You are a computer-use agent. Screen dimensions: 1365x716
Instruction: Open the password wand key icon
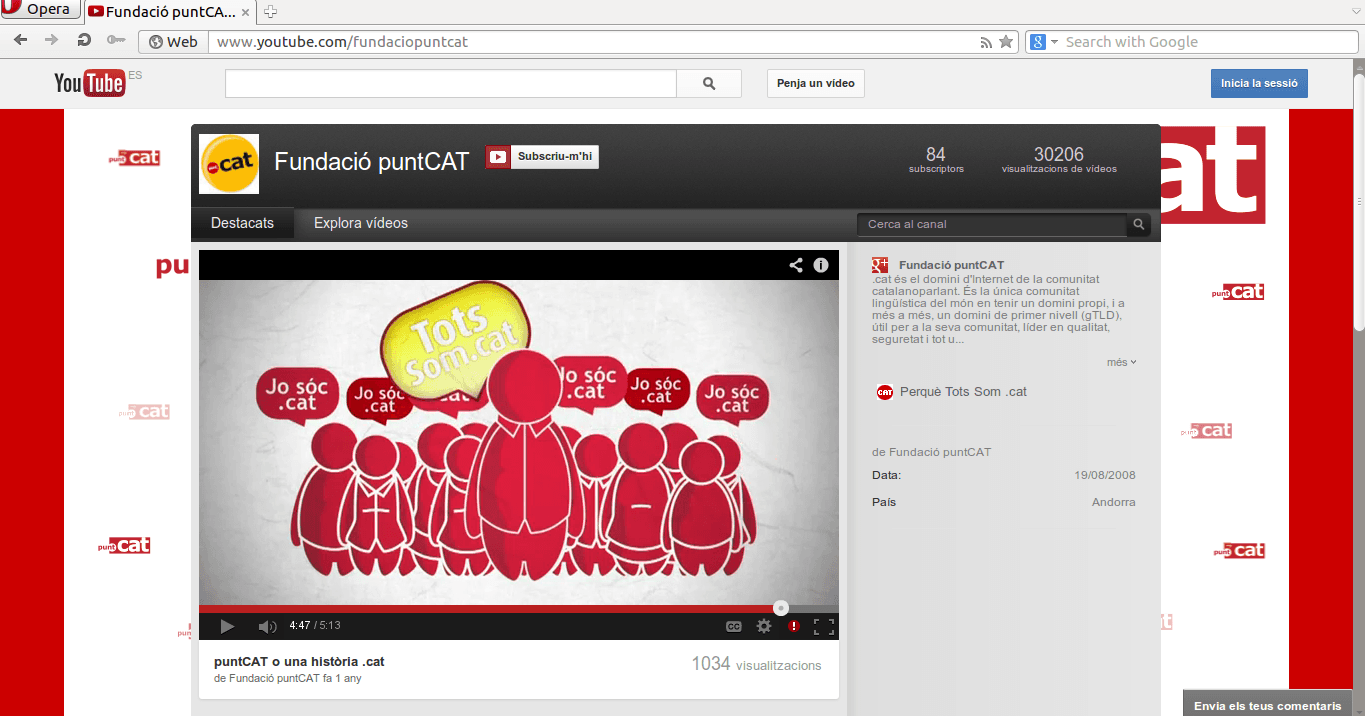(x=116, y=41)
